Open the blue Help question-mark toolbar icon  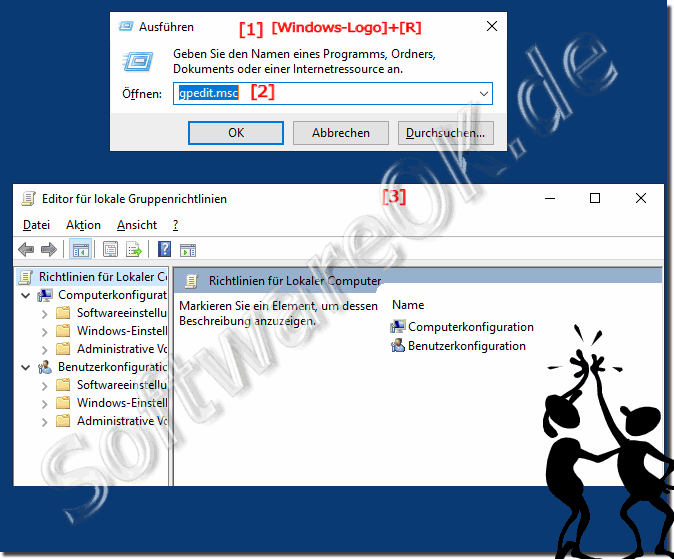coord(164,249)
